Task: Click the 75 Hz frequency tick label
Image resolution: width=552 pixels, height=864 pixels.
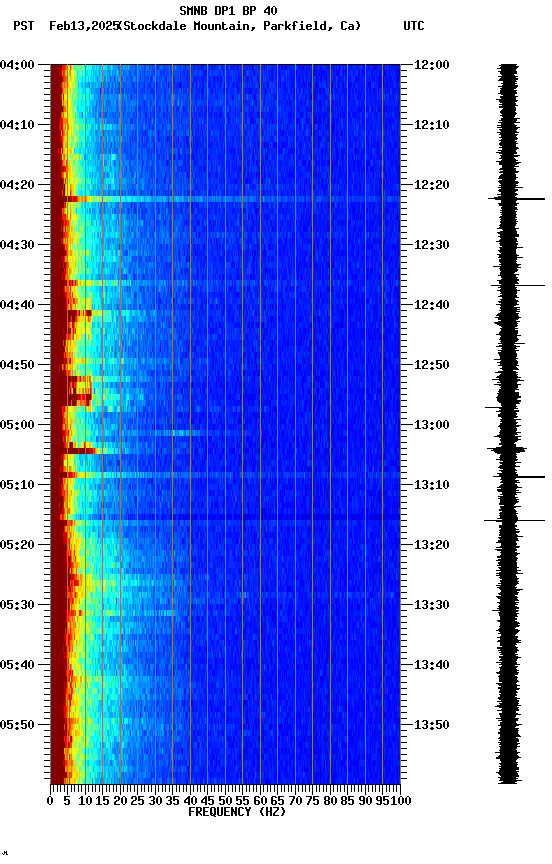Action: tap(312, 801)
